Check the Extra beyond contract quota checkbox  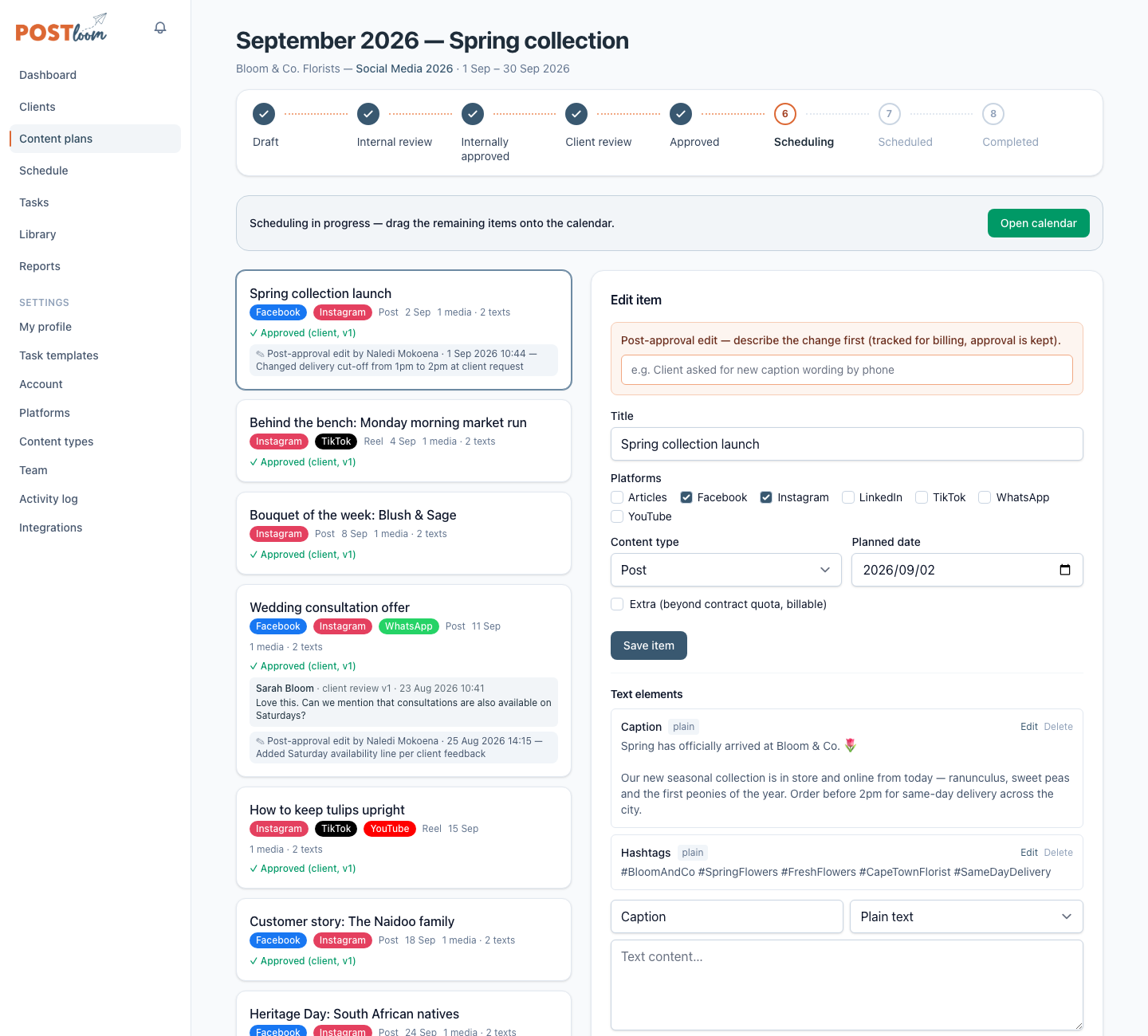click(617, 604)
